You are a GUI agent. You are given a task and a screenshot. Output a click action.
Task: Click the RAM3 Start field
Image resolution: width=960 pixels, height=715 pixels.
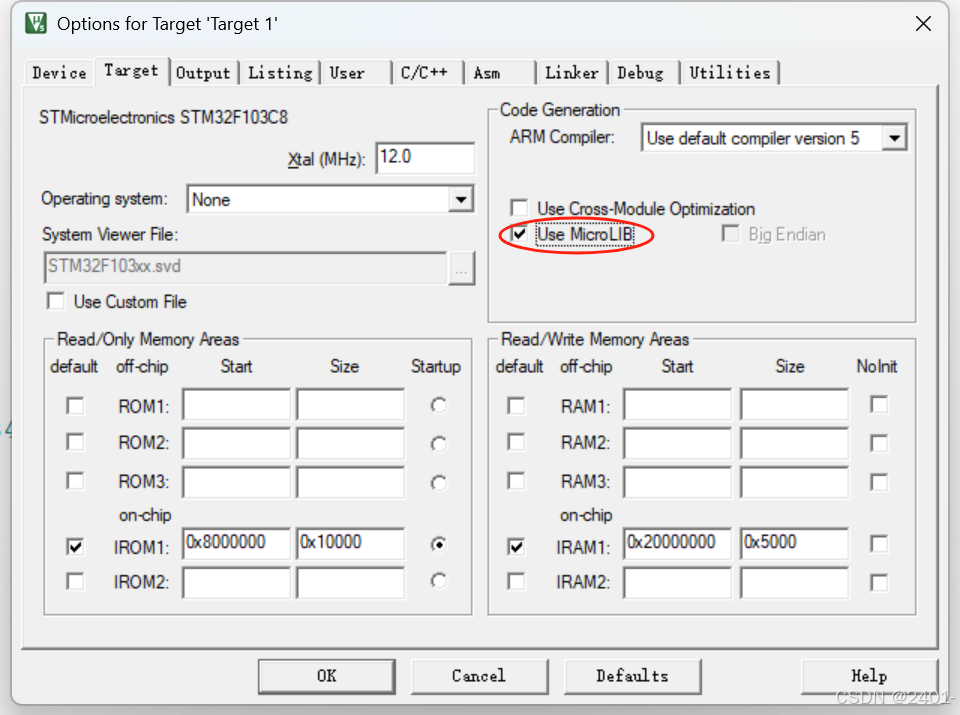click(678, 482)
